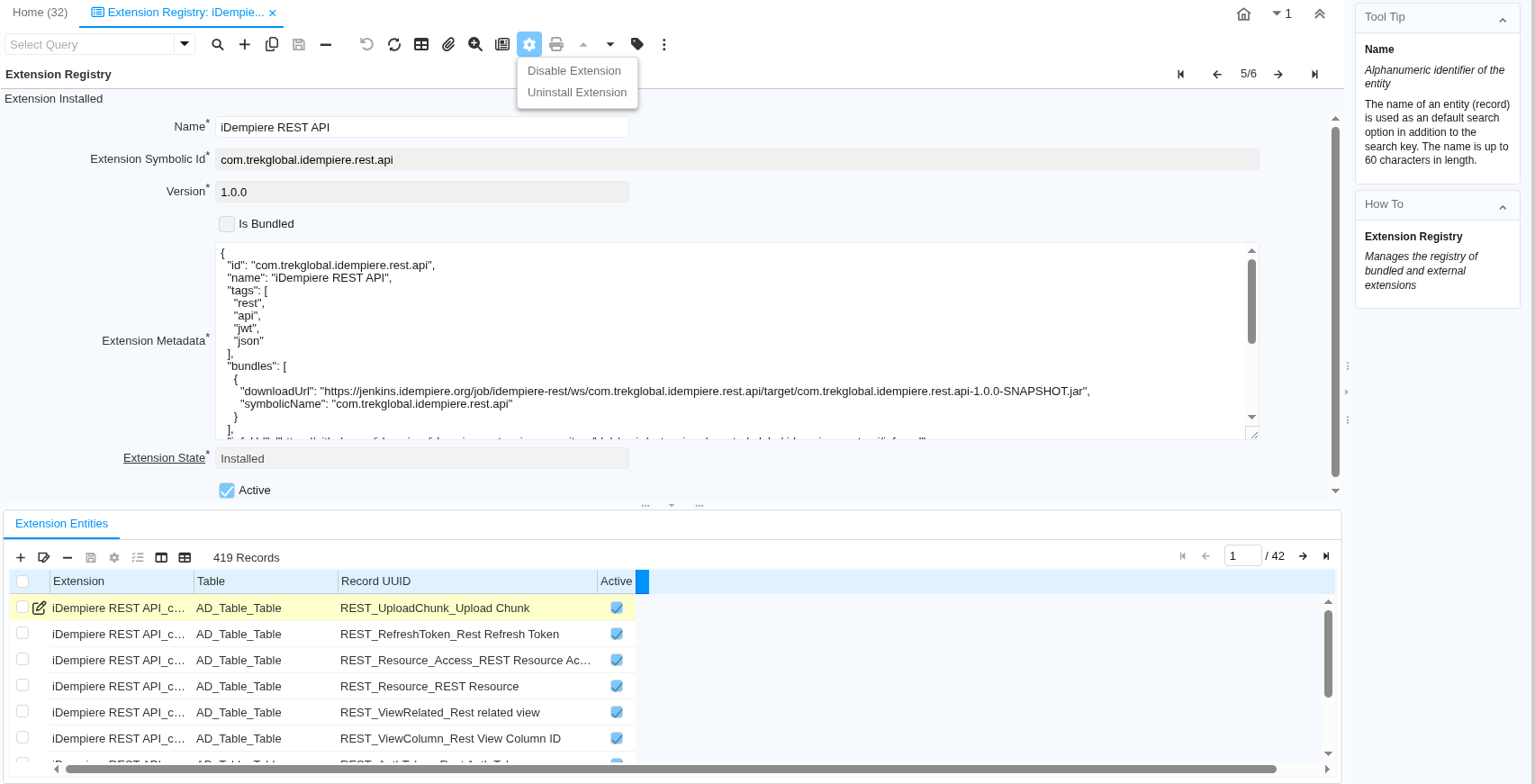The height and width of the screenshot is (784, 1535).
Task: Toggle grid view in Extension Entities toolbar
Action: click(185, 557)
